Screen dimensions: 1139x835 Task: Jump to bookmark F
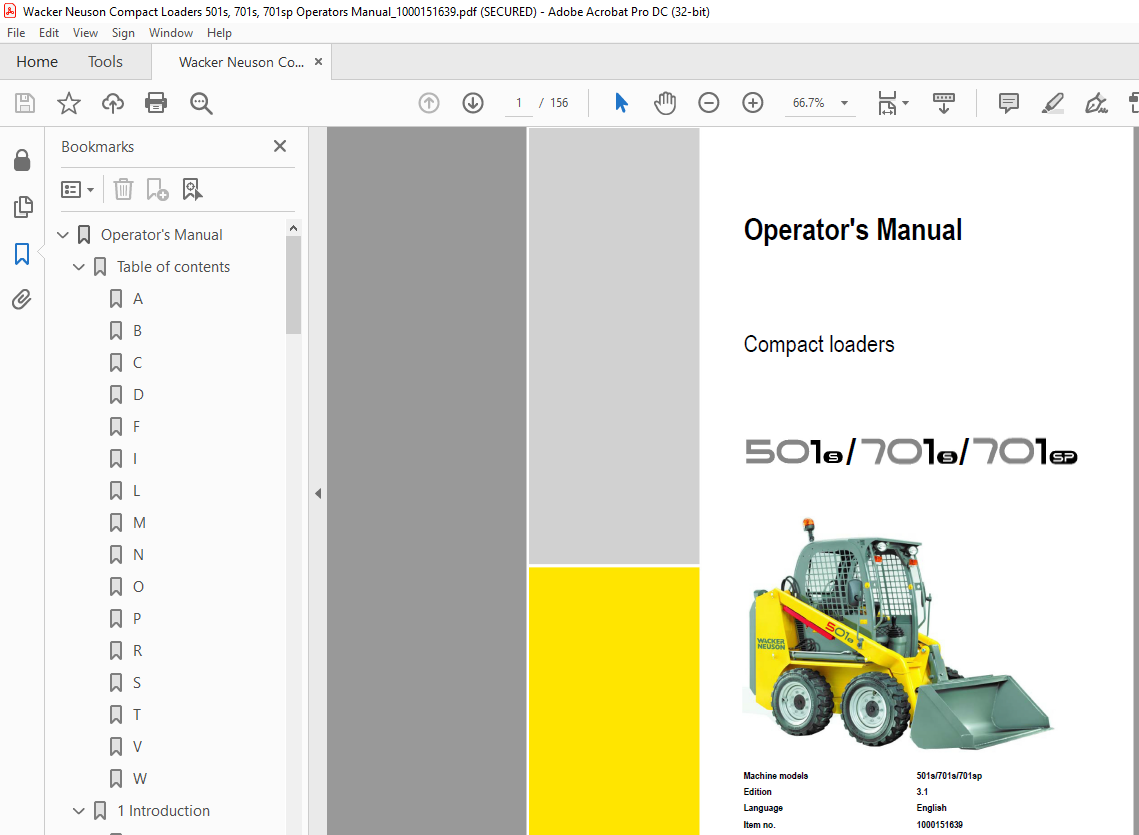click(137, 427)
